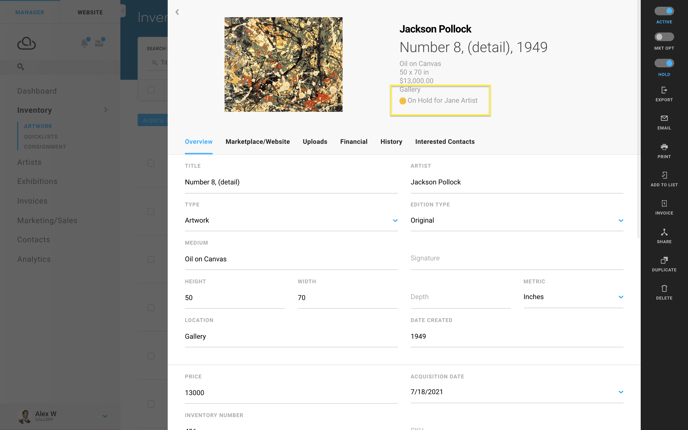Open Analytics in the sidebar
The image size is (688, 430).
click(x=34, y=259)
